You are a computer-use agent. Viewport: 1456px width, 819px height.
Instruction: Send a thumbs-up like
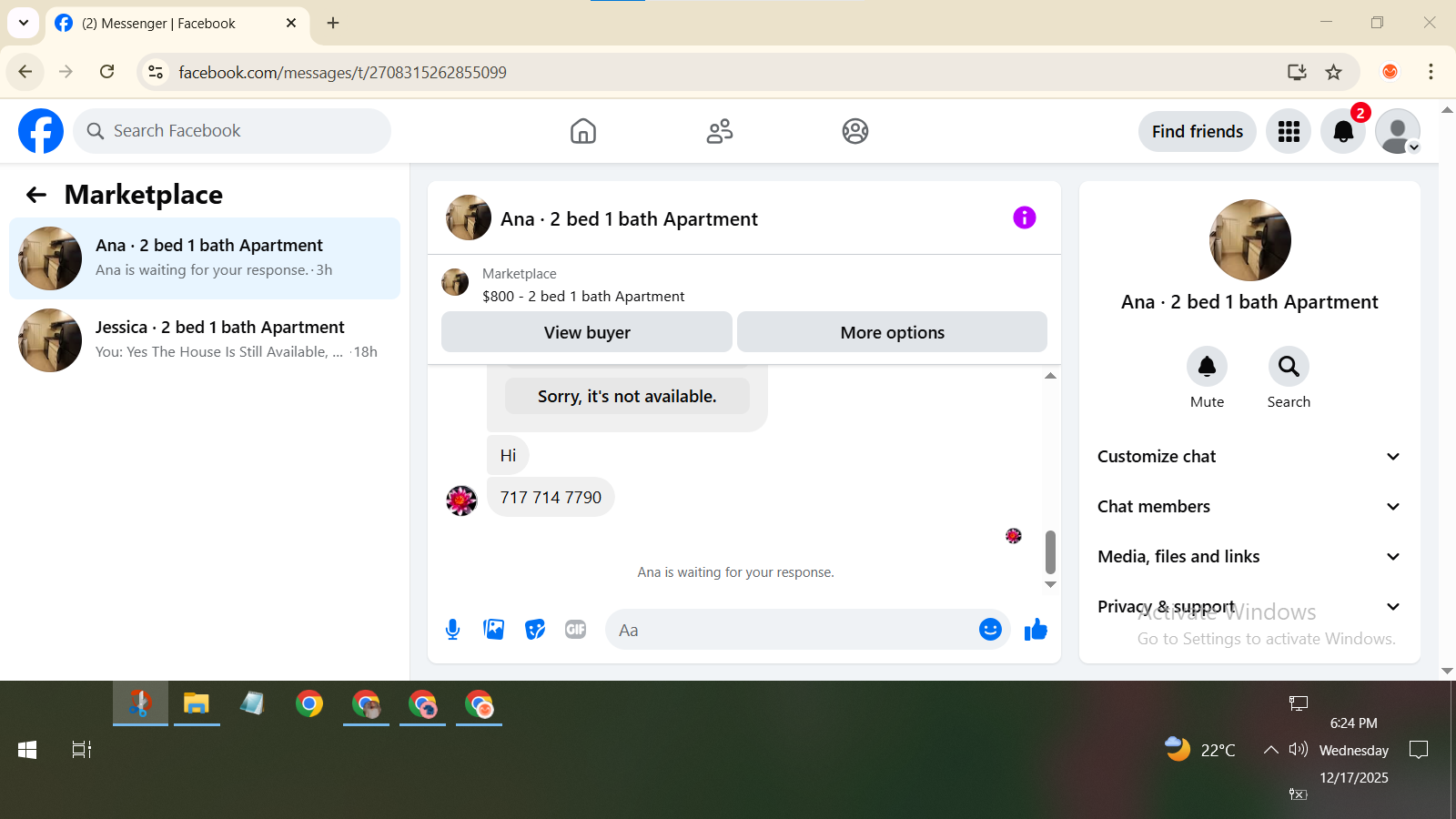[x=1036, y=630]
